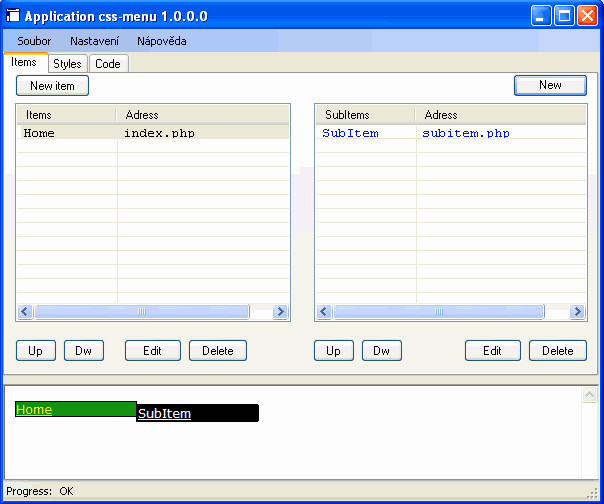Maximize the css-menu window
604x504 pixels.
click(x=564, y=16)
